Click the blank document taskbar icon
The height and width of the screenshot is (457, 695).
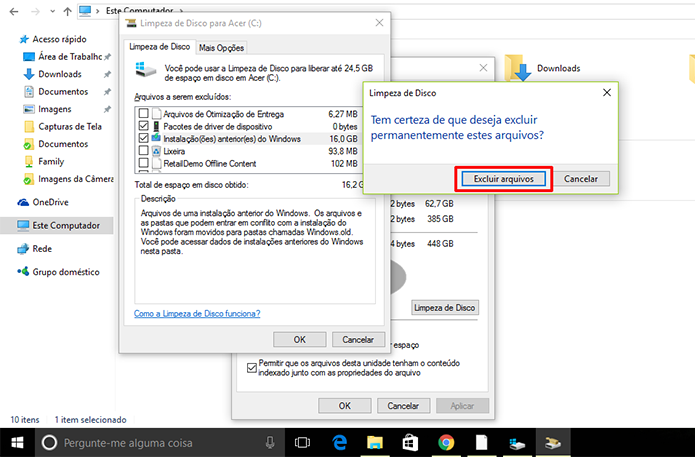click(x=481, y=442)
